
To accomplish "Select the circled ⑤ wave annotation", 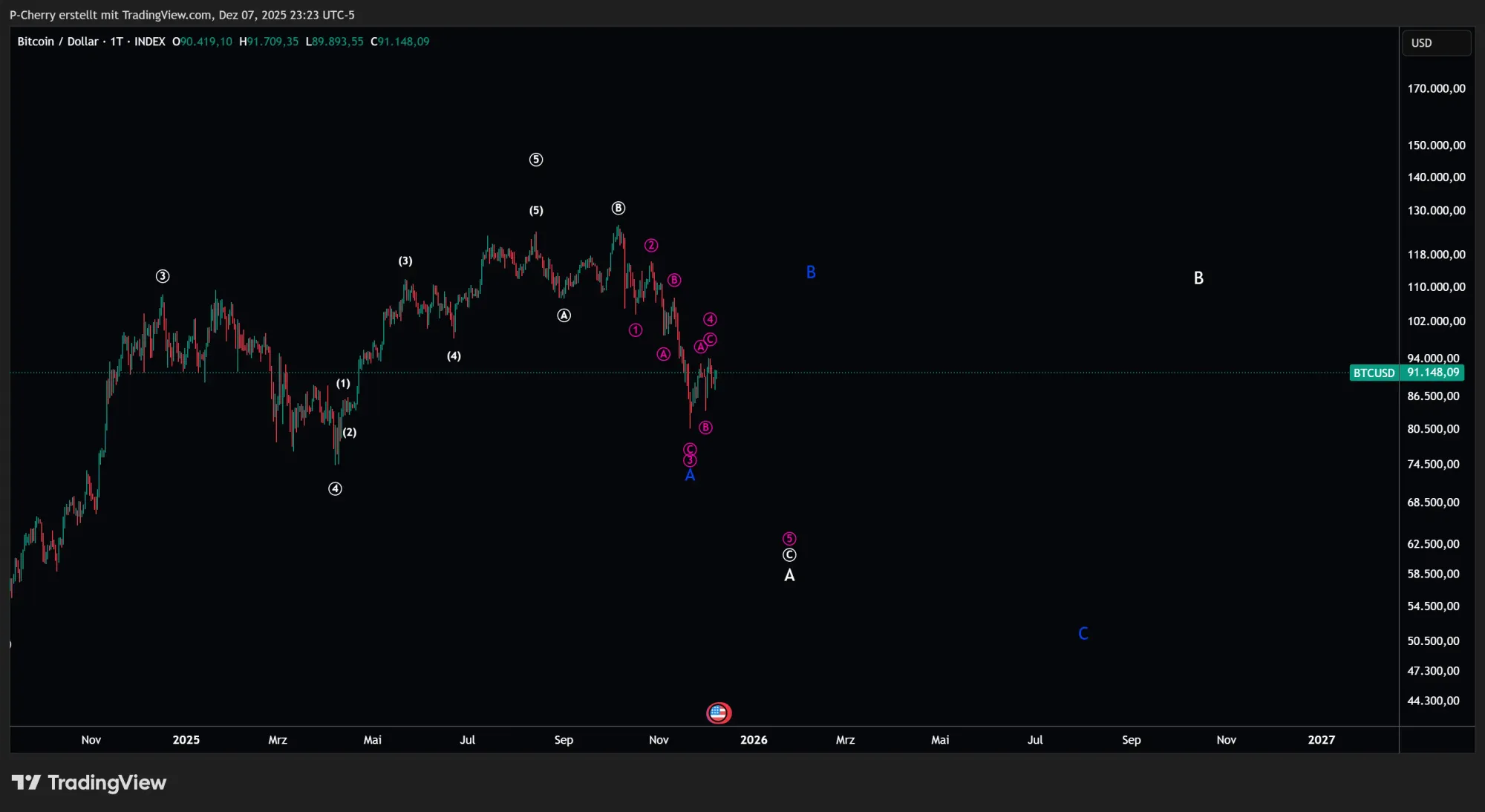I will 536,159.
